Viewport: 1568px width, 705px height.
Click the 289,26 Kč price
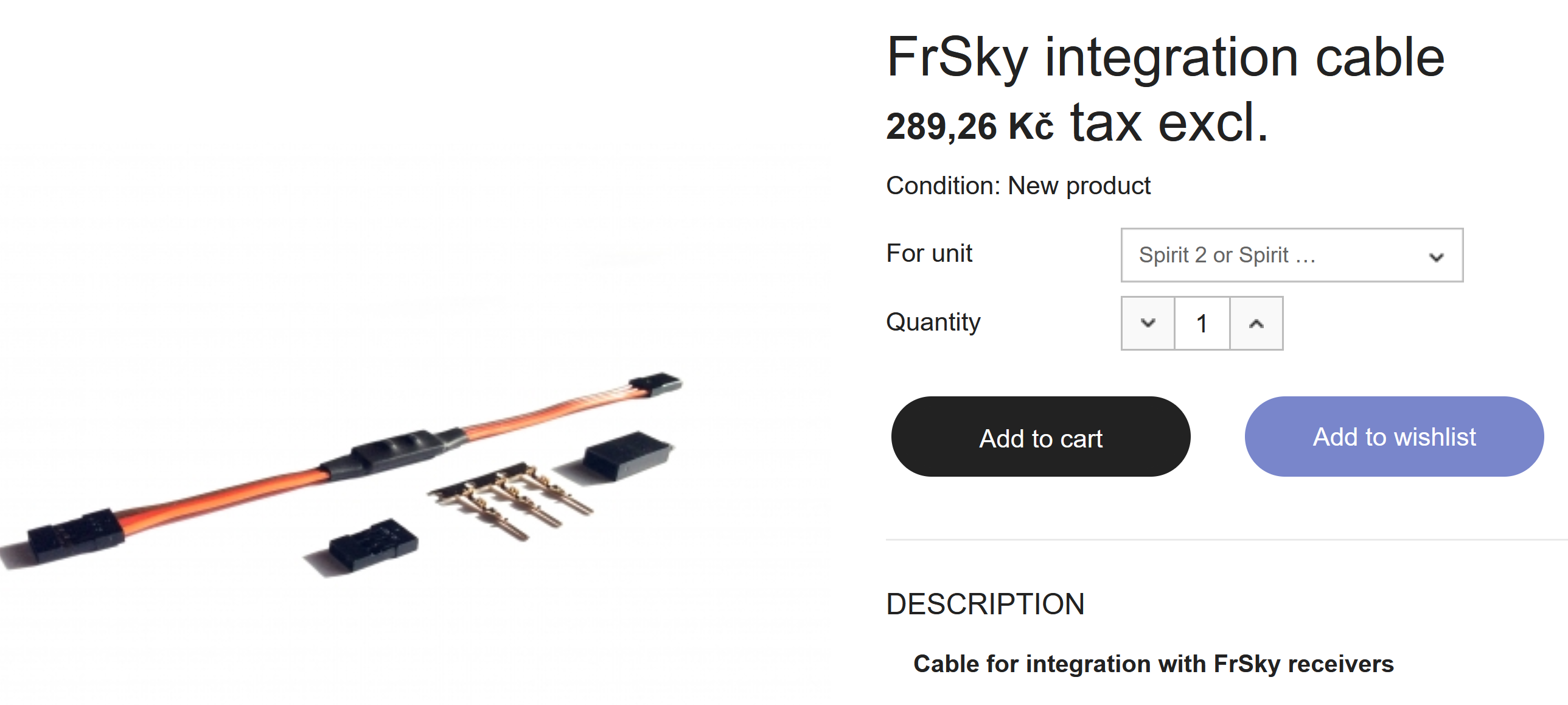pyautogui.click(x=970, y=127)
